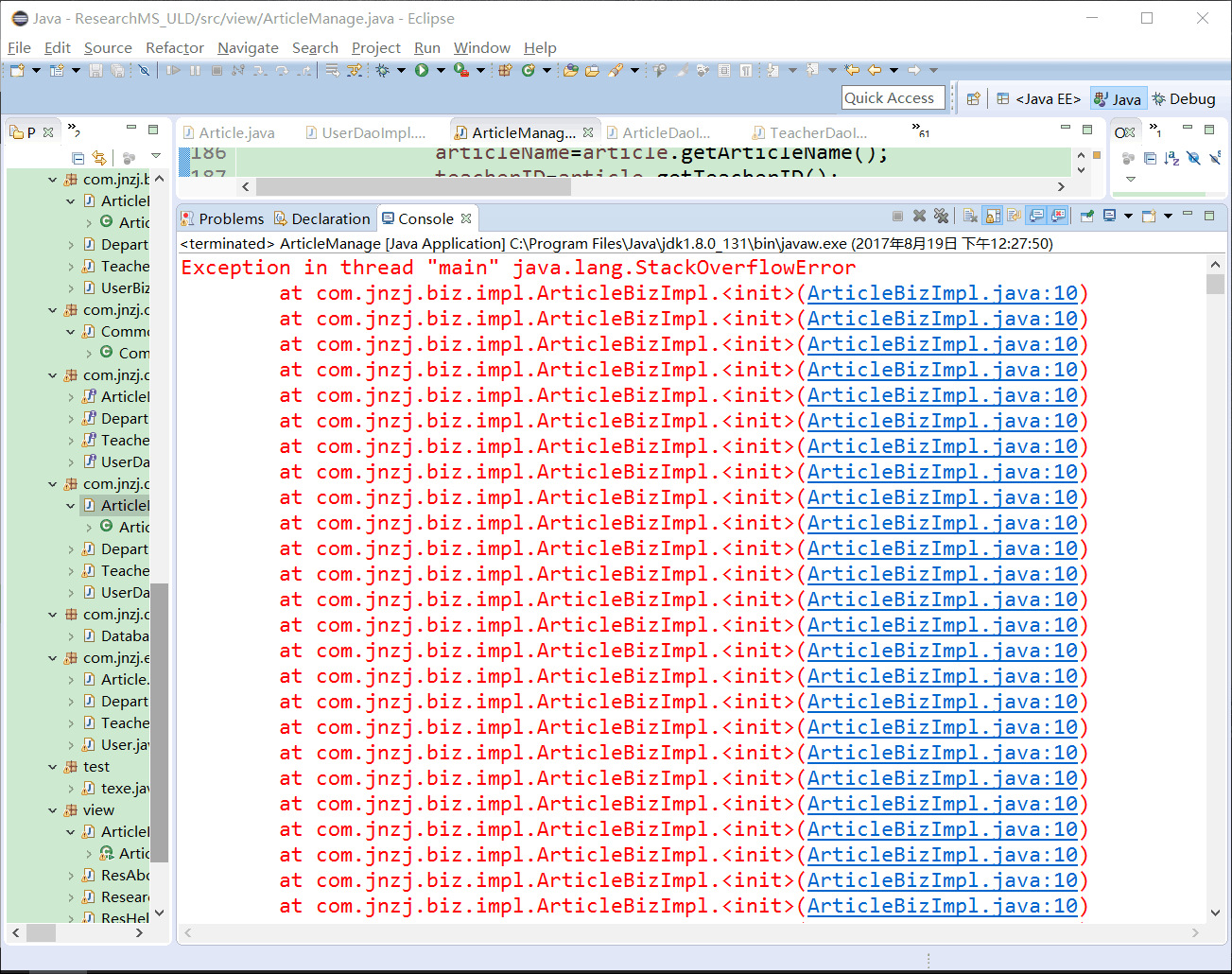The image size is (1232, 974).
Task: Toggle Word Wrap in the Console
Action: (x=1014, y=216)
